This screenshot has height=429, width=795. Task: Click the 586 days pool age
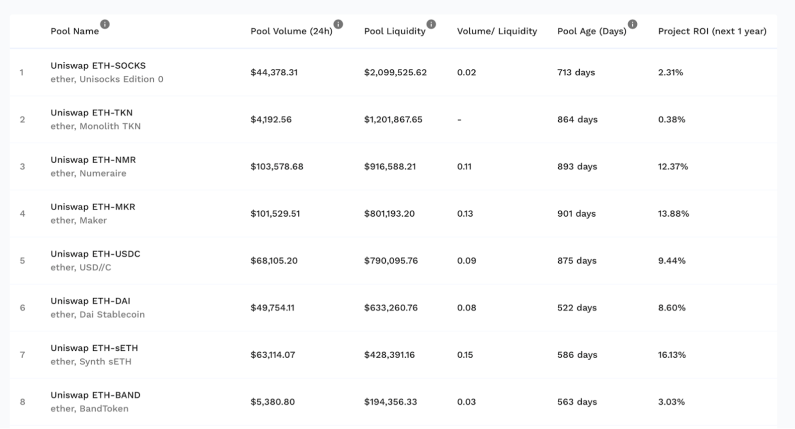pos(577,355)
